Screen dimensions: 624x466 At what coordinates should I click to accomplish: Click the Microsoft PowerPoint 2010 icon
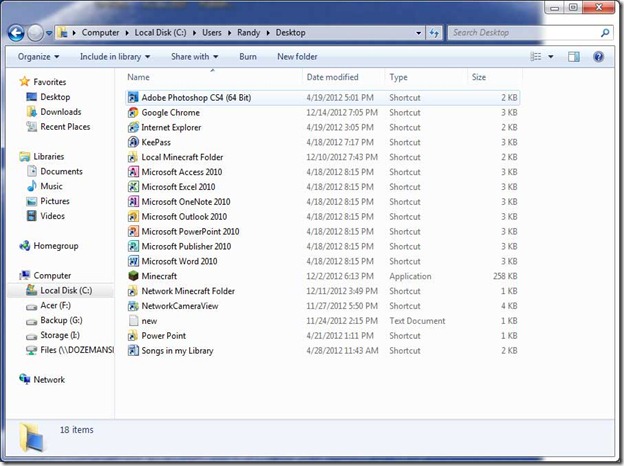pos(133,231)
